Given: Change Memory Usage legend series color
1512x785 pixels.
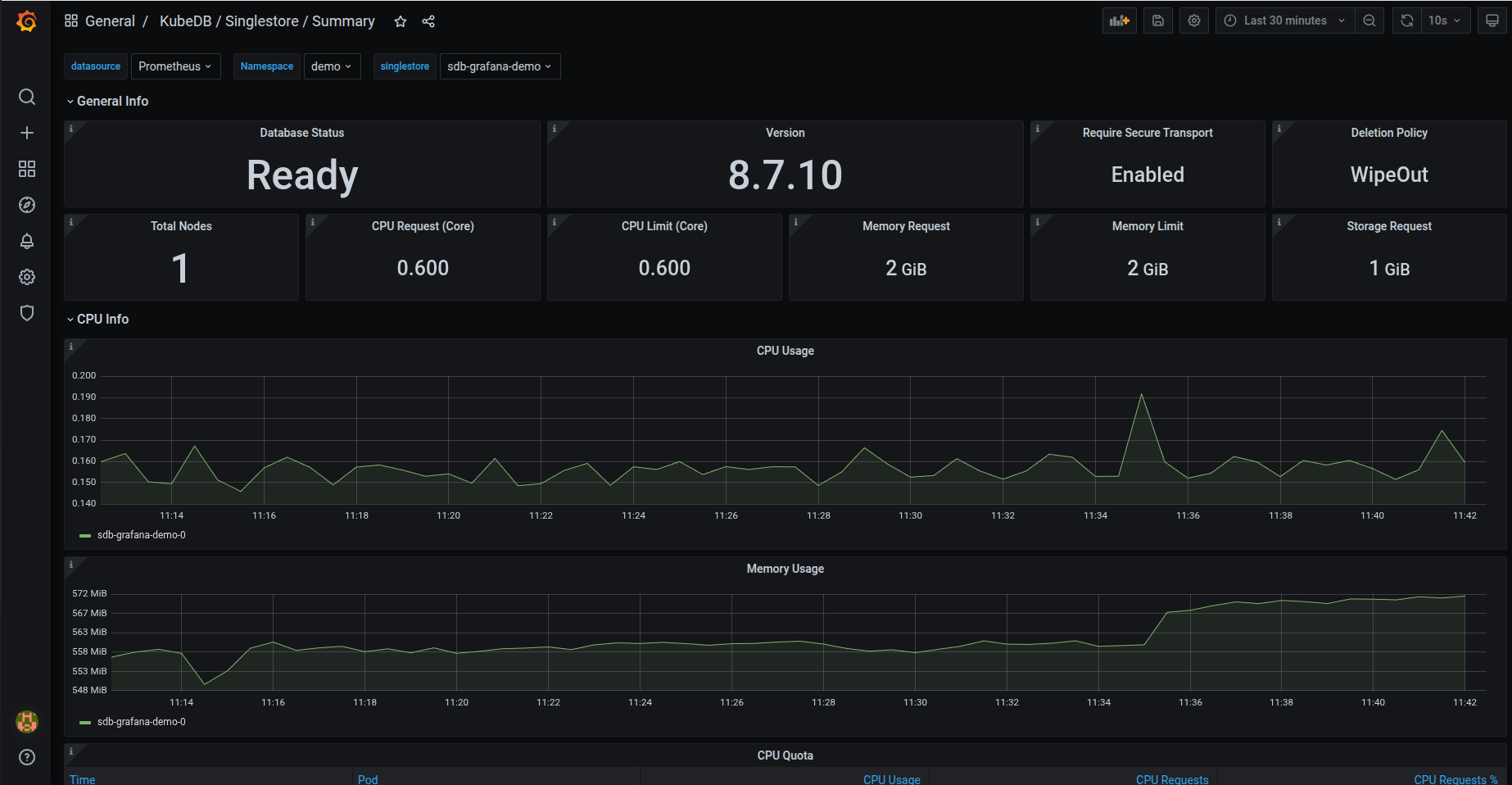Looking at the screenshot, I should coord(85,723).
